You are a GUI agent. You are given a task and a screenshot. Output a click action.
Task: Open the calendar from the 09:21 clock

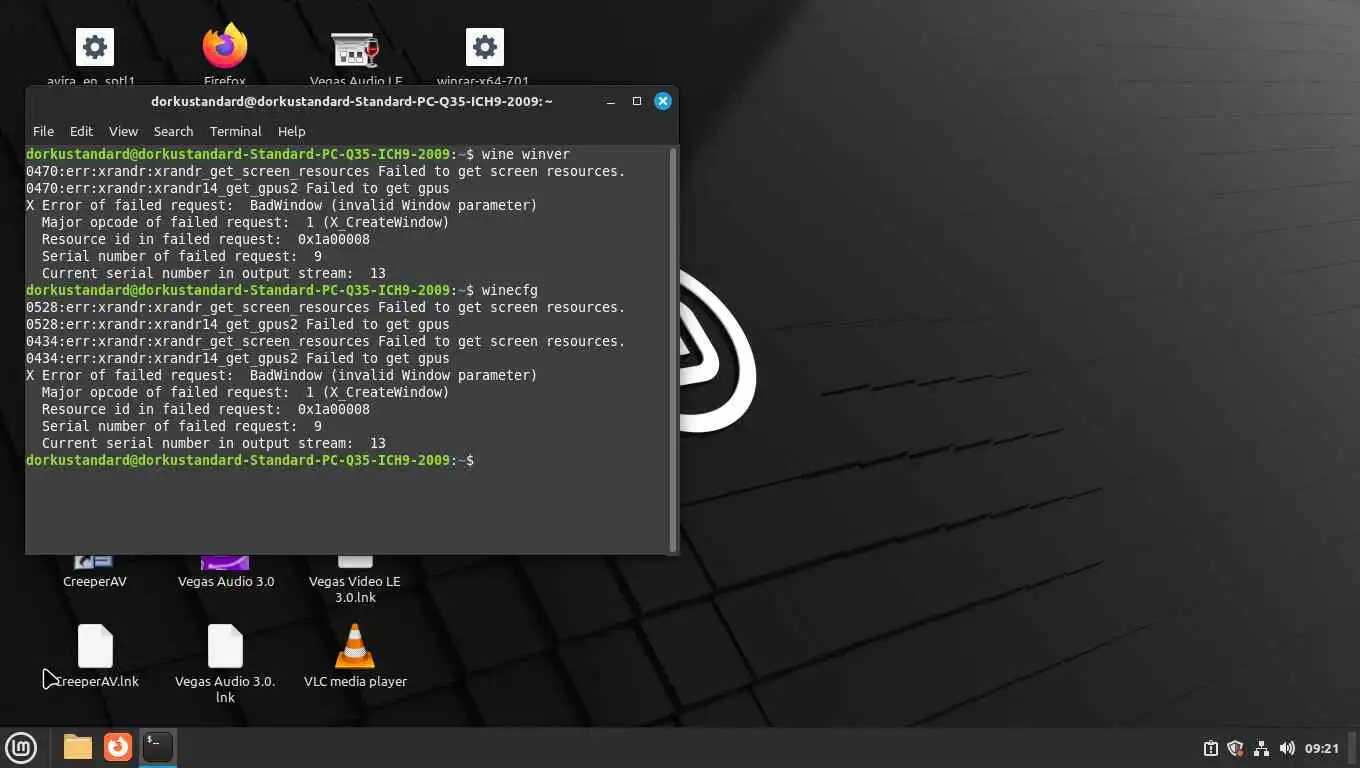[1322, 748]
